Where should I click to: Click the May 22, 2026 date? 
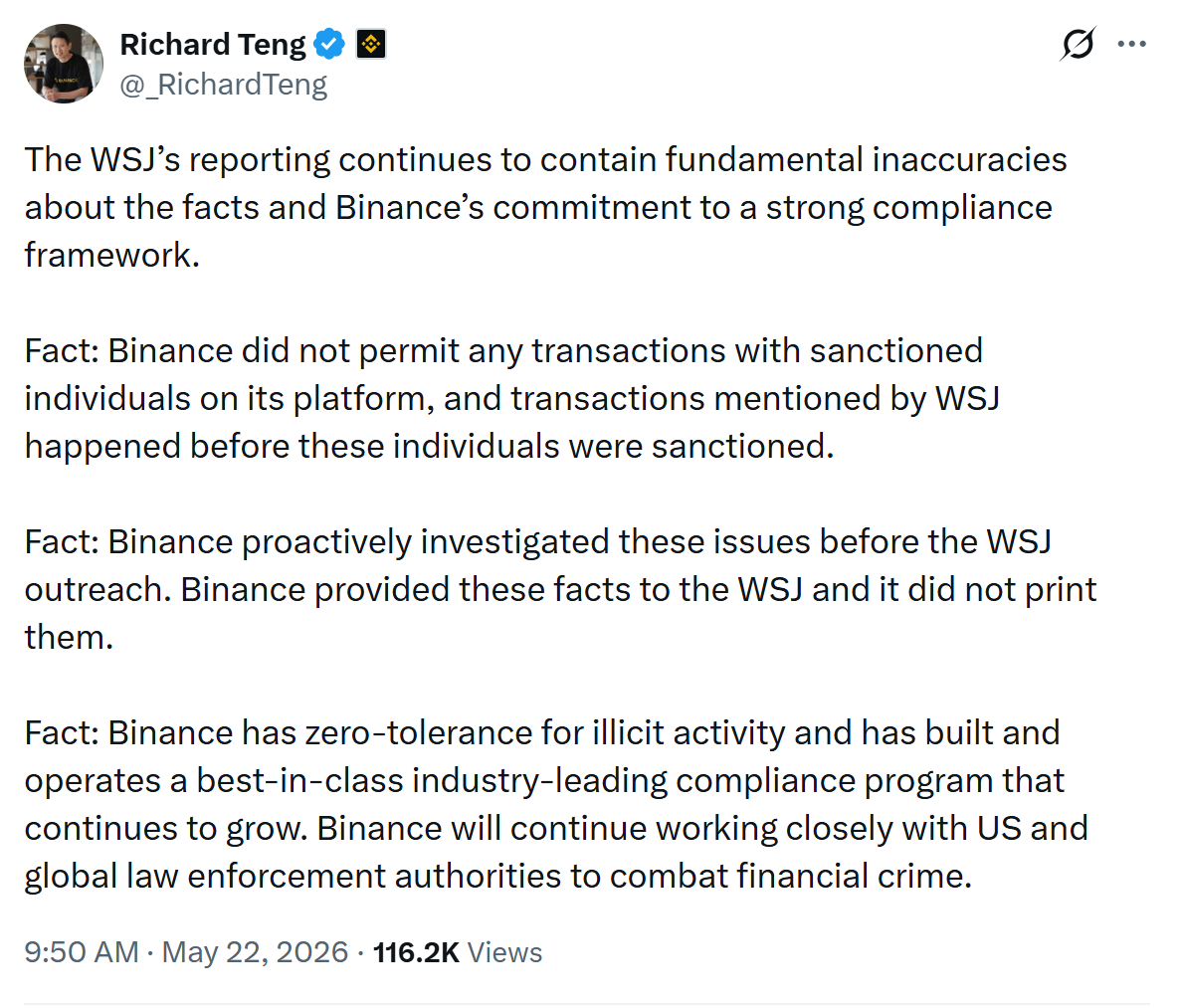tap(255, 952)
